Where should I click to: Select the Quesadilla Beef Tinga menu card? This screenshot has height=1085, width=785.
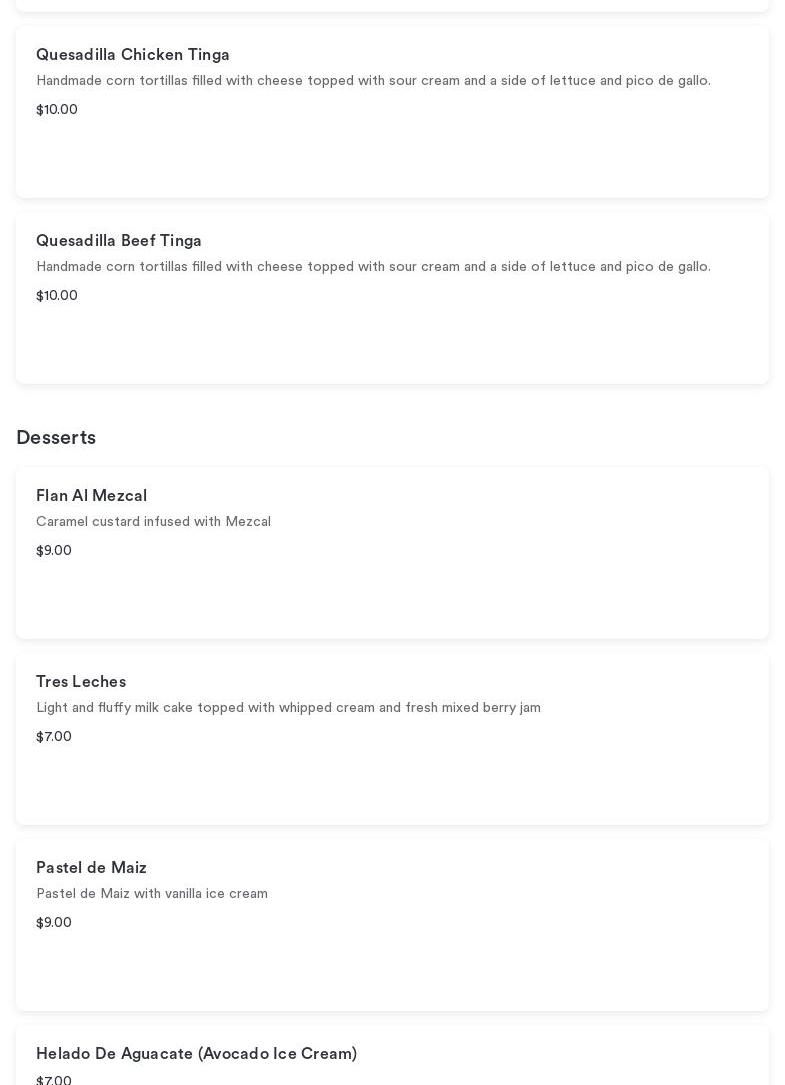point(392,340)
